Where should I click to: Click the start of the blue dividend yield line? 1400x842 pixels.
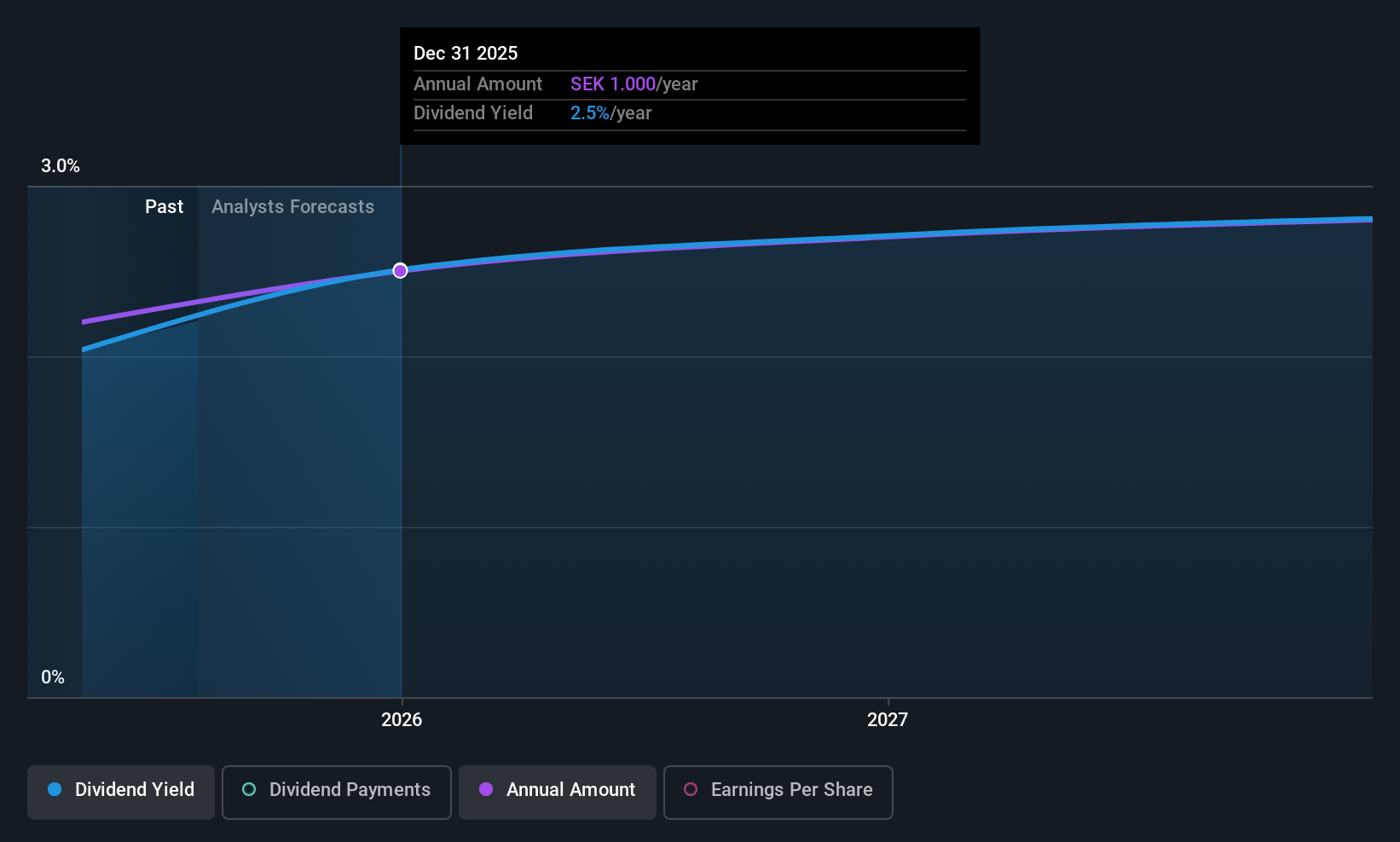pyautogui.click(x=84, y=349)
